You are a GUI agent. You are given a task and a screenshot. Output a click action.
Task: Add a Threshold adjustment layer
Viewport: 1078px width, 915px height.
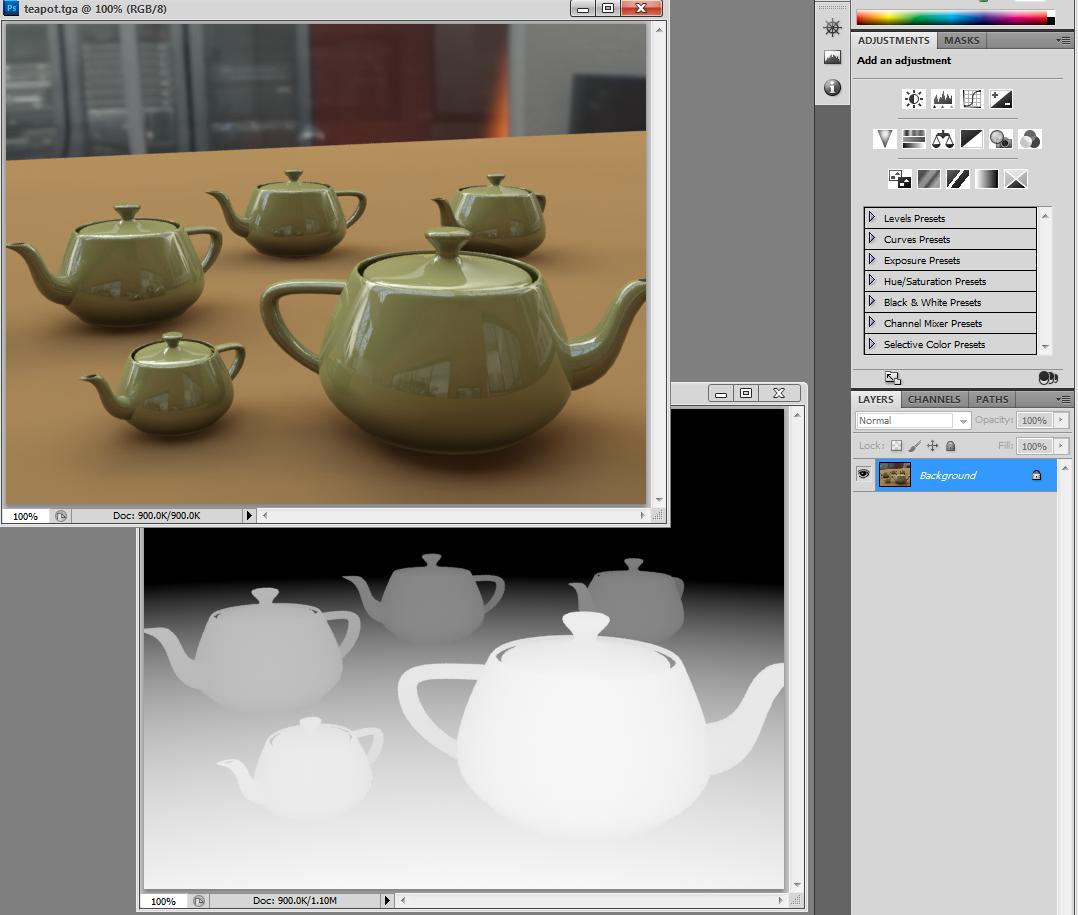click(958, 179)
